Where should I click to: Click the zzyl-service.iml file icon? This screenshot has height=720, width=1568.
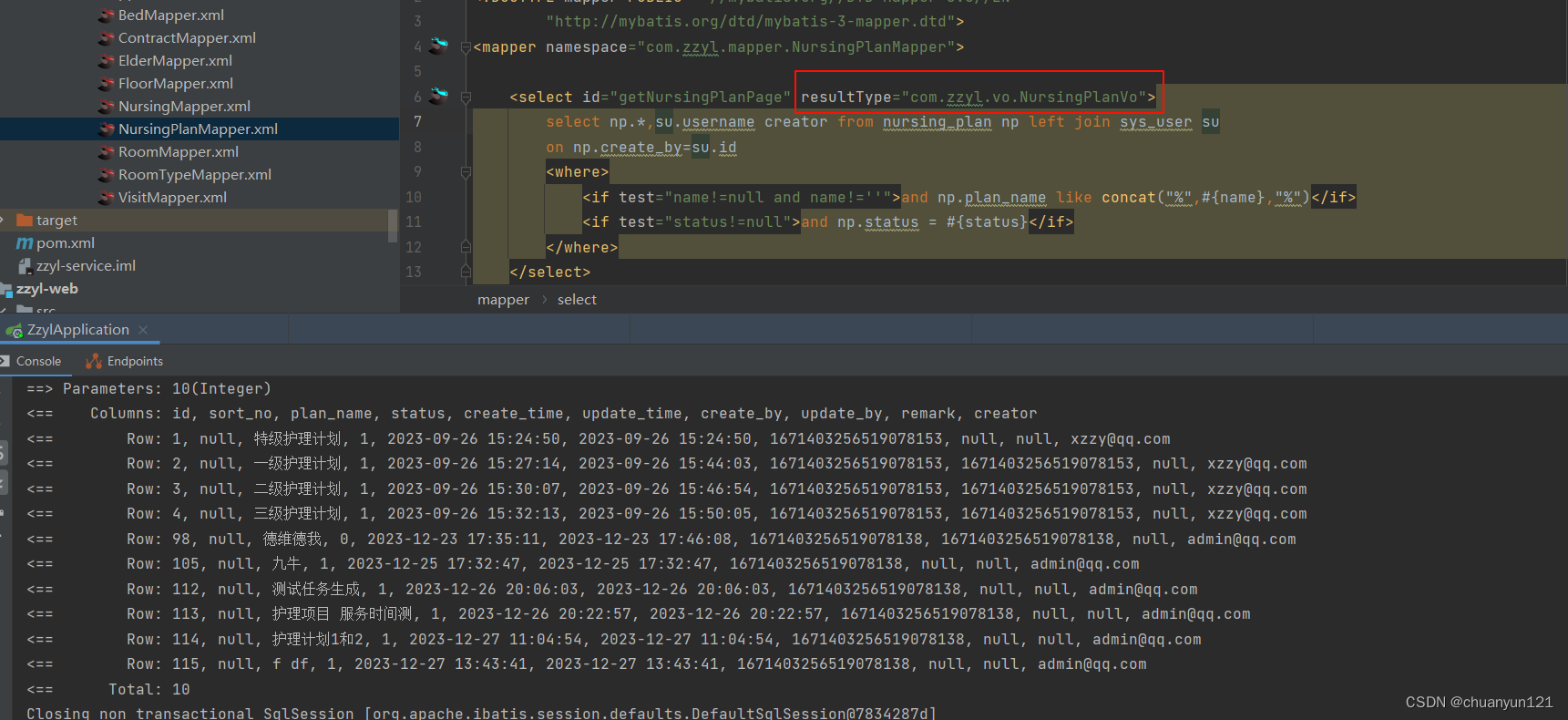pos(25,266)
